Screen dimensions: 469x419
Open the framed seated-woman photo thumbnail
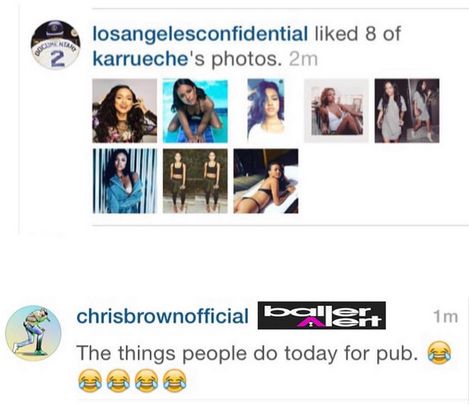point(337,111)
